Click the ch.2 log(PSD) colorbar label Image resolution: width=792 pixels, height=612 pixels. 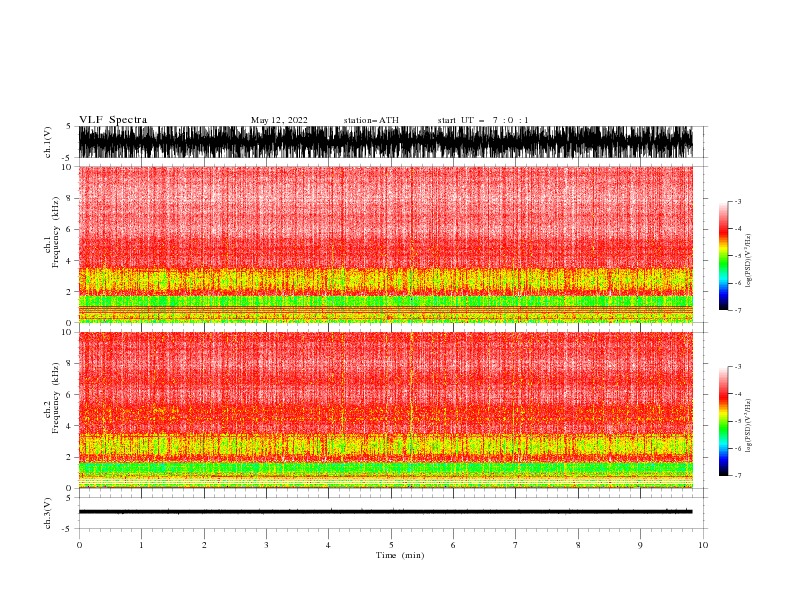(x=748, y=425)
